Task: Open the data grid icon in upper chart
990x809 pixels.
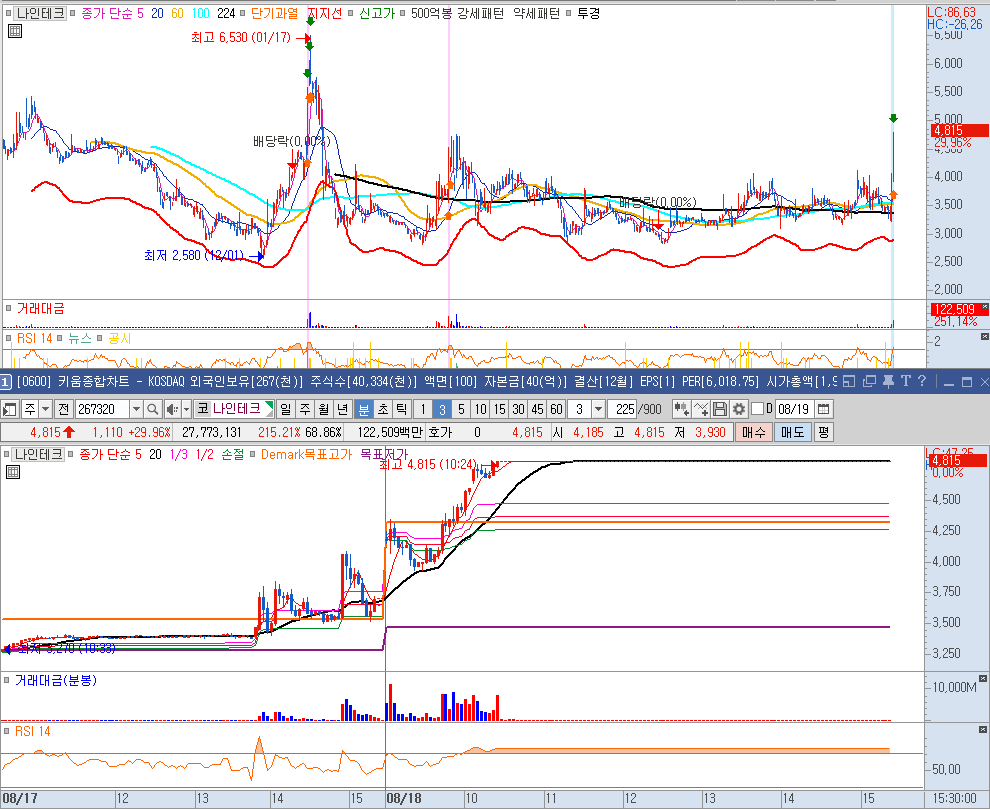Action: click(x=15, y=30)
